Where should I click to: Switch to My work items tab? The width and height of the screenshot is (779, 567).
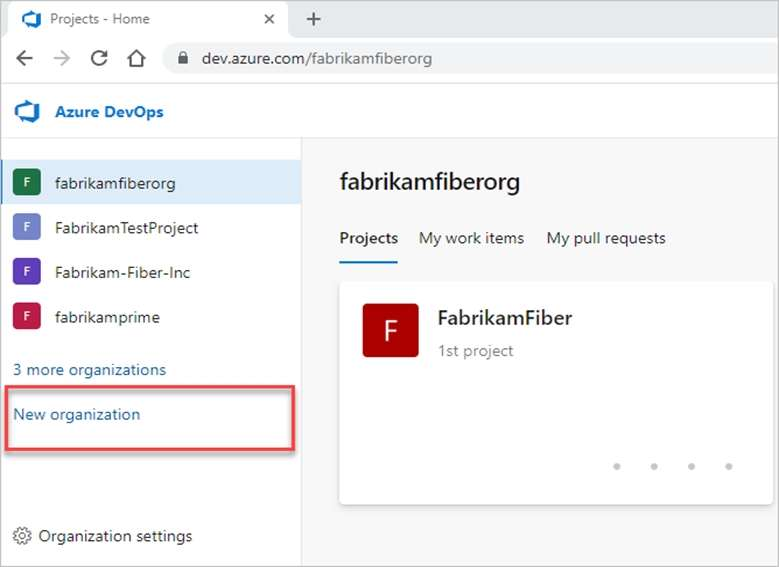click(471, 238)
